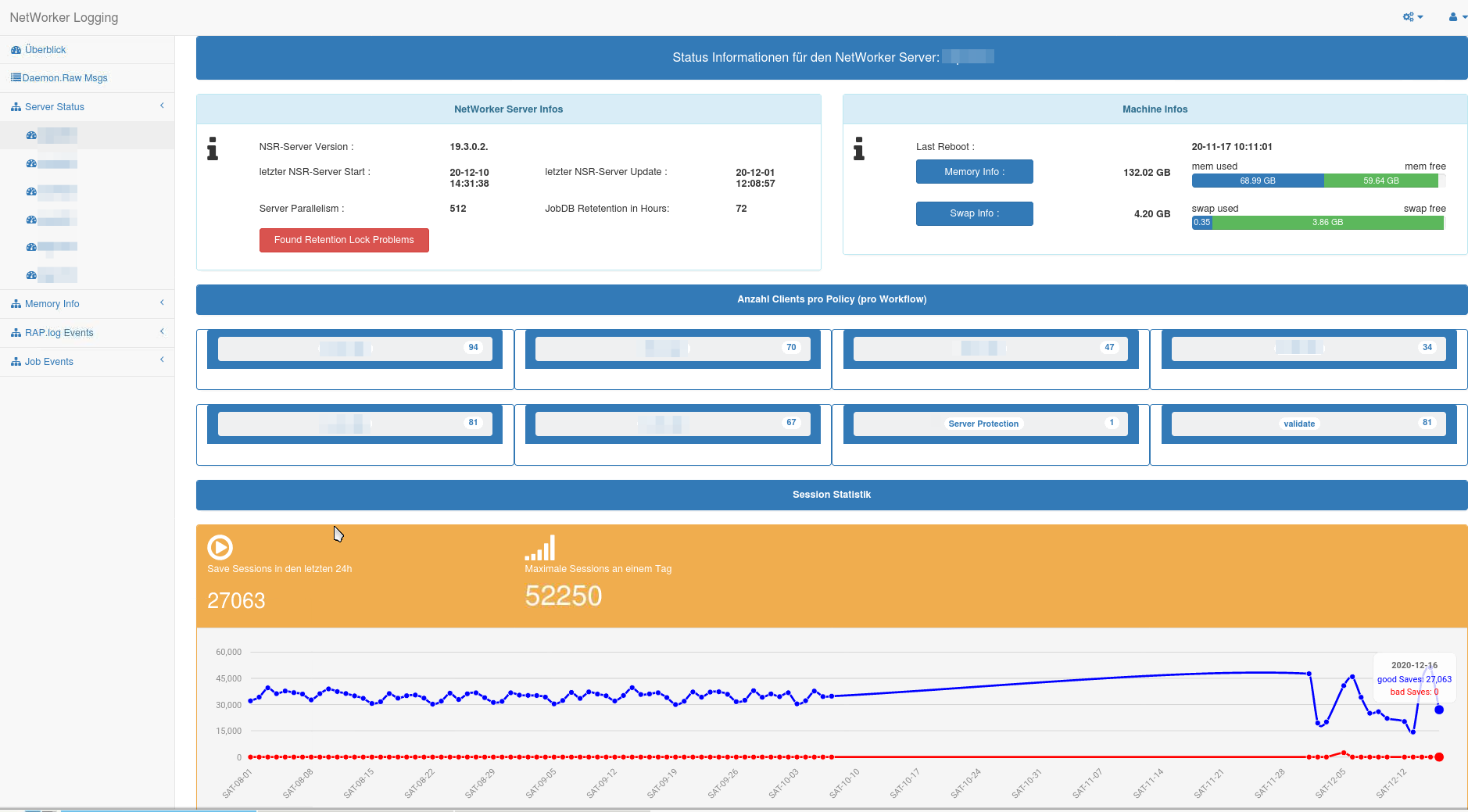Click the 132.02 GB total memory value

(x=1147, y=173)
